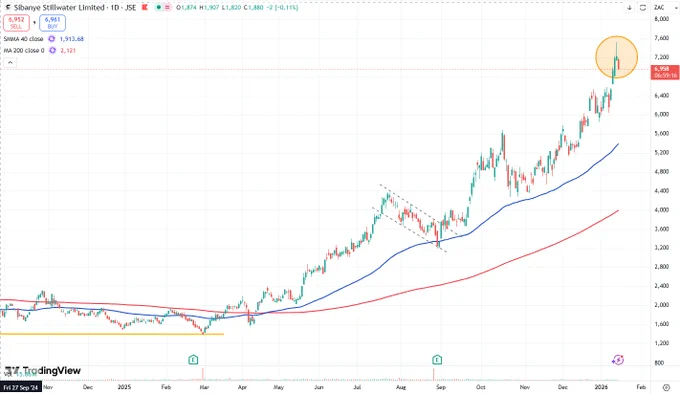680x394 pixels.
Task: Click the BUY 6,961 button
Action: (52, 23)
